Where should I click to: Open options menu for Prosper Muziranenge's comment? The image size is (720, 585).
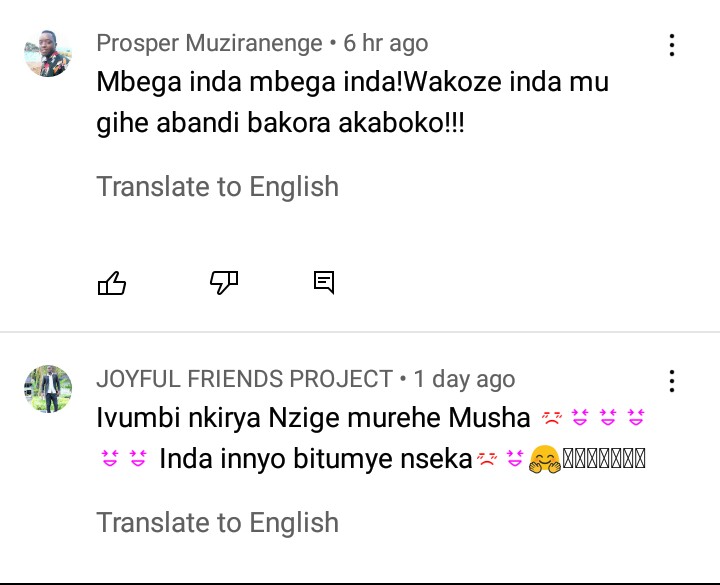[672, 45]
